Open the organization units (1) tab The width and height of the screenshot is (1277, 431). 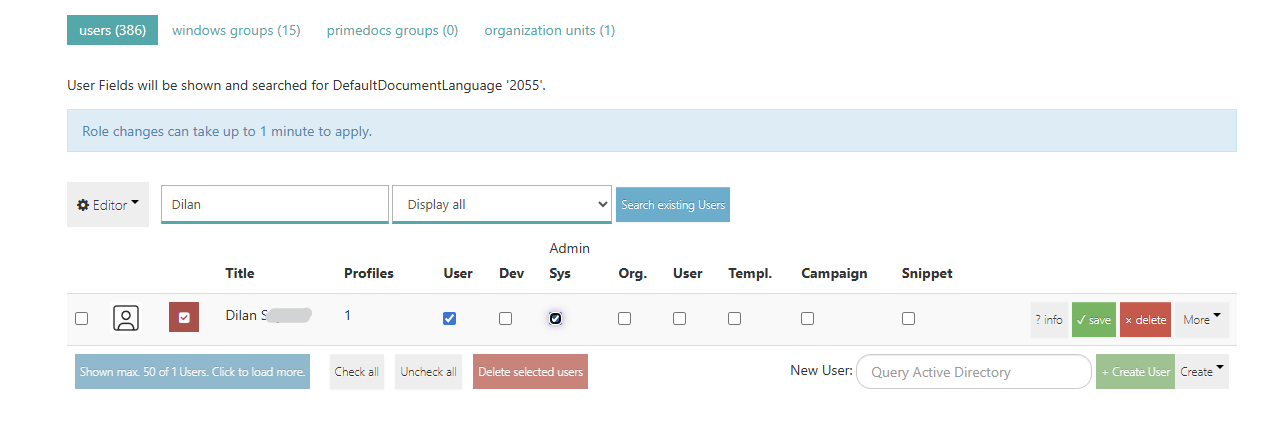[550, 30]
